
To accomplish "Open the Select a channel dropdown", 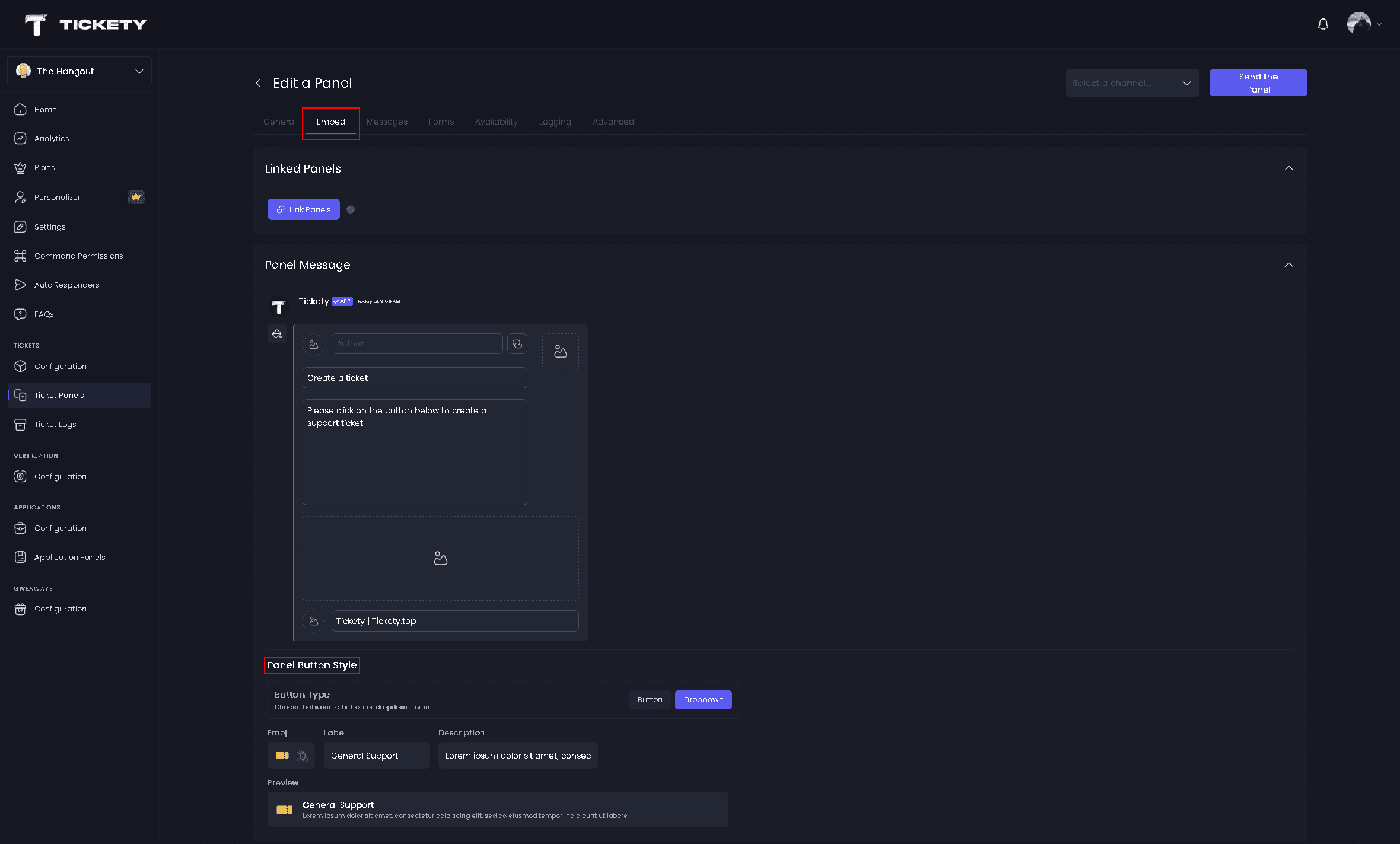I will tap(1132, 83).
